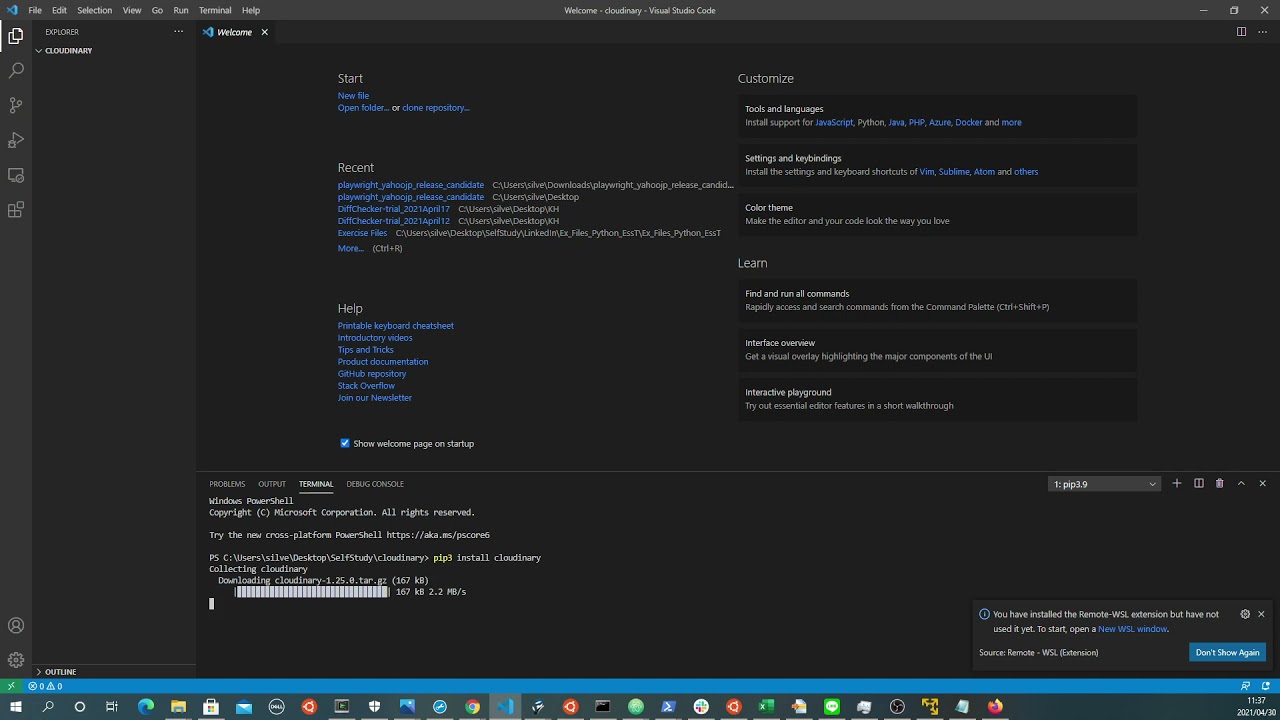The height and width of the screenshot is (720, 1280).
Task: Create a new terminal with plus icon
Action: click(1177, 484)
